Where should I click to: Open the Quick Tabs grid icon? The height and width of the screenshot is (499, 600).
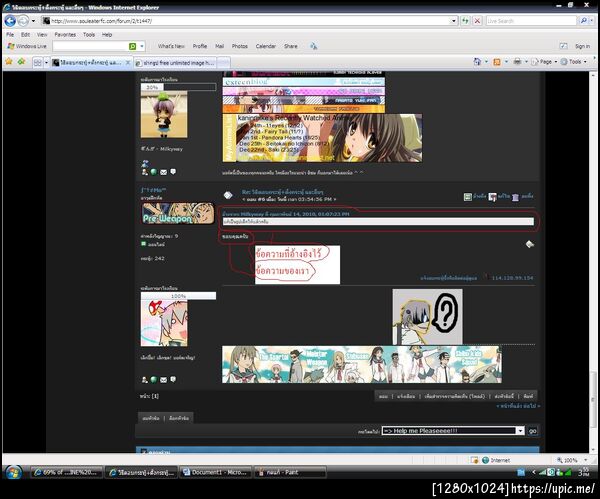click(x=38, y=62)
